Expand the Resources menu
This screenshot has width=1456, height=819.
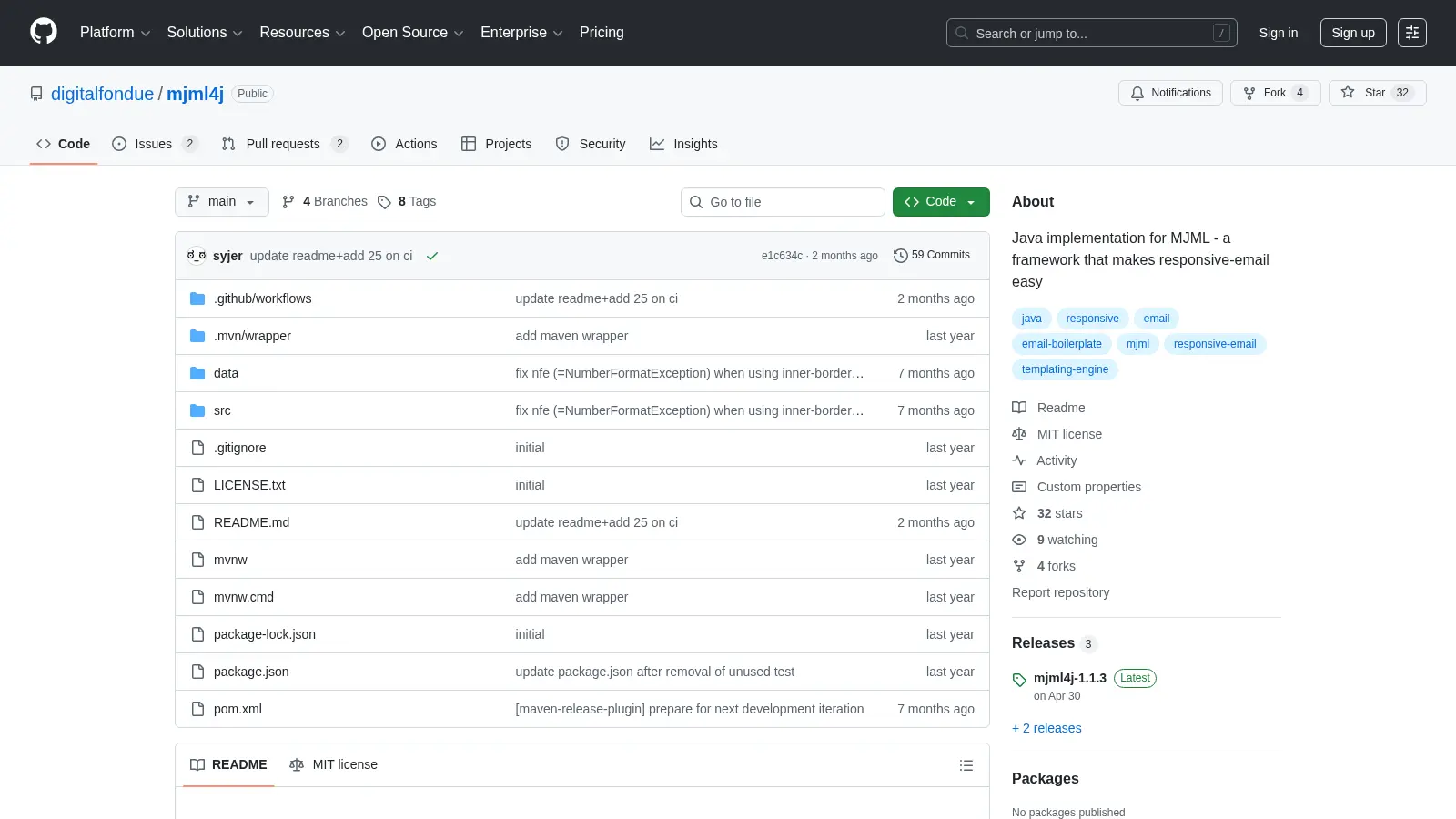pyautogui.click(x=302, y=33)
